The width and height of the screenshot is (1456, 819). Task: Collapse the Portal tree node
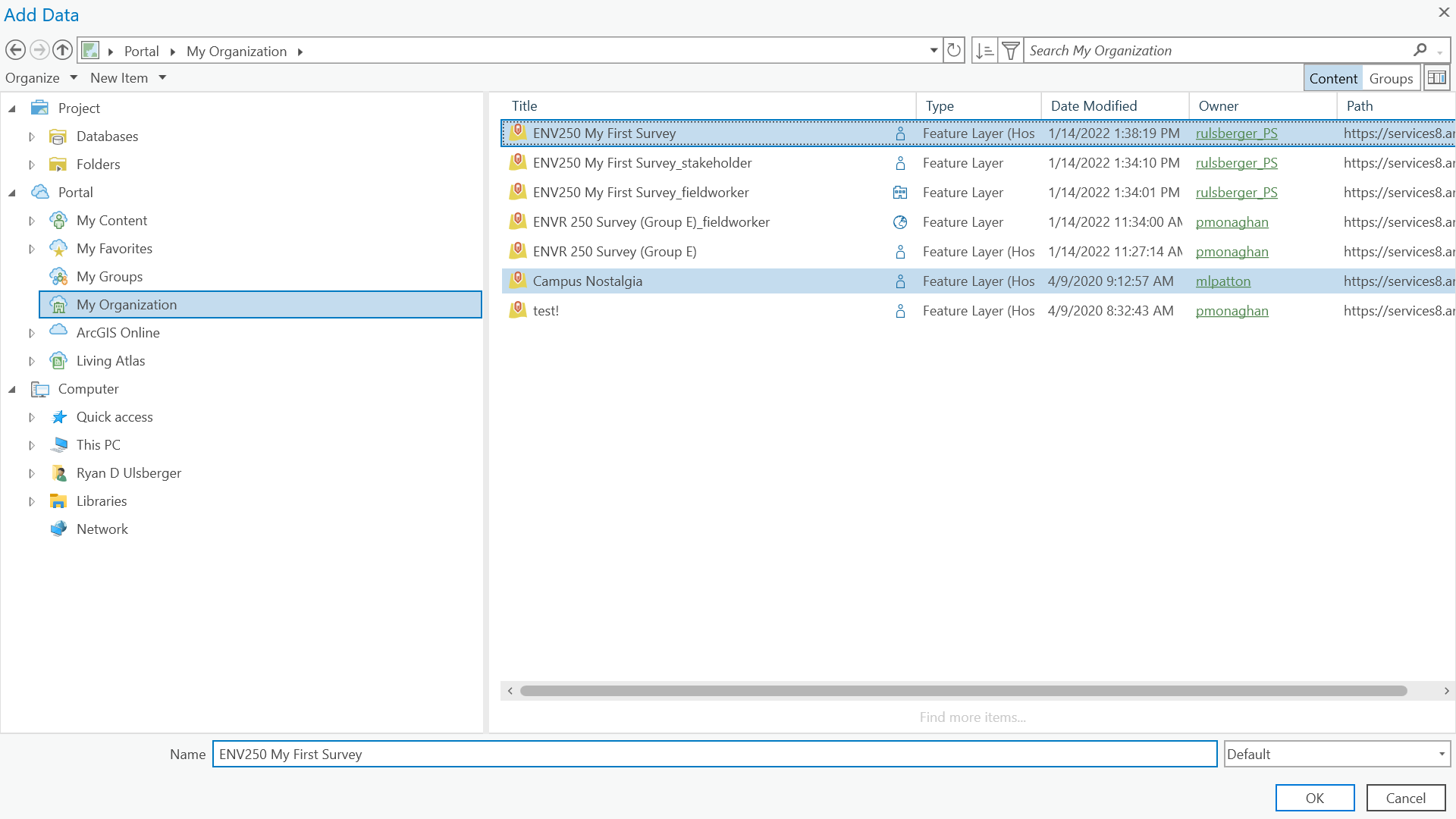pyautogui.click(x=12, y=193)
